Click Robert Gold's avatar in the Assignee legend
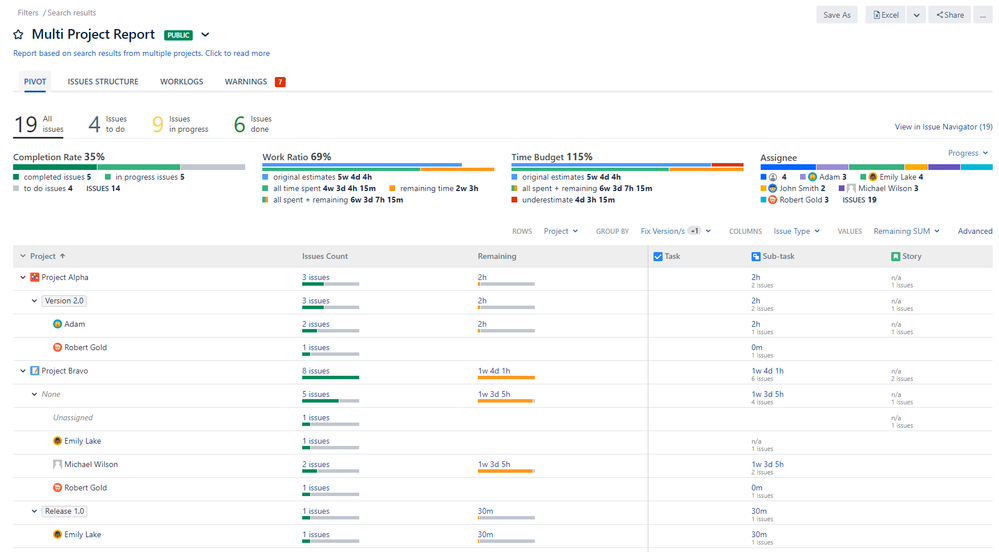 click(x=773, y=200)
